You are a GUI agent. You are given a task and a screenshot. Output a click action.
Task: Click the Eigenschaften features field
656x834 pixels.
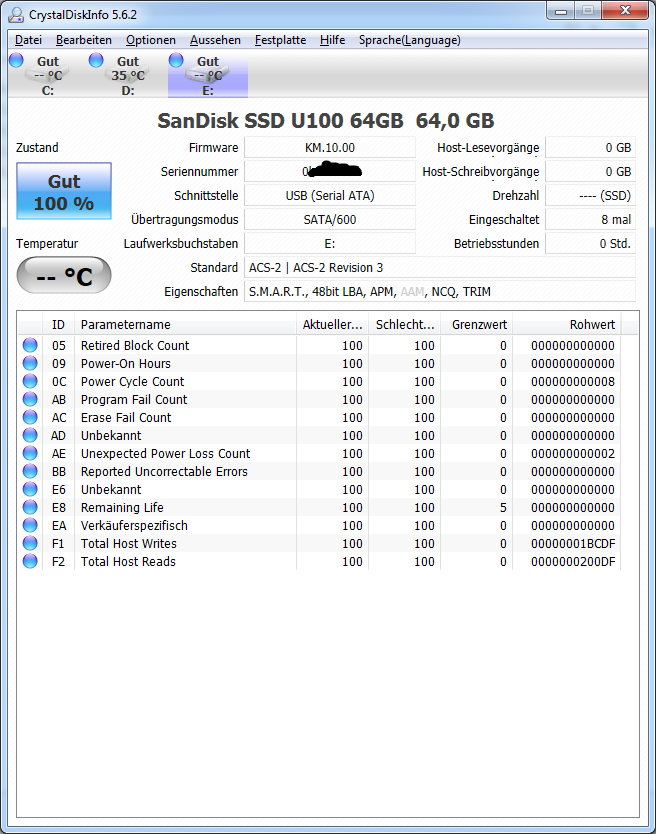(x=440, y=291)
